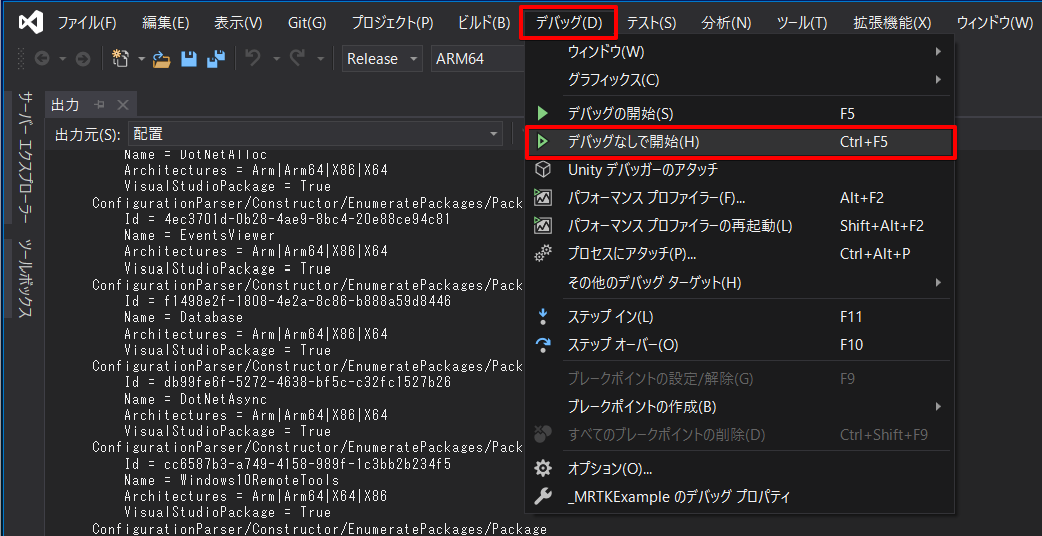Click green play icon beside デバッグの開始
This screenshot has height=536, width=1042.
pos(543,114)
